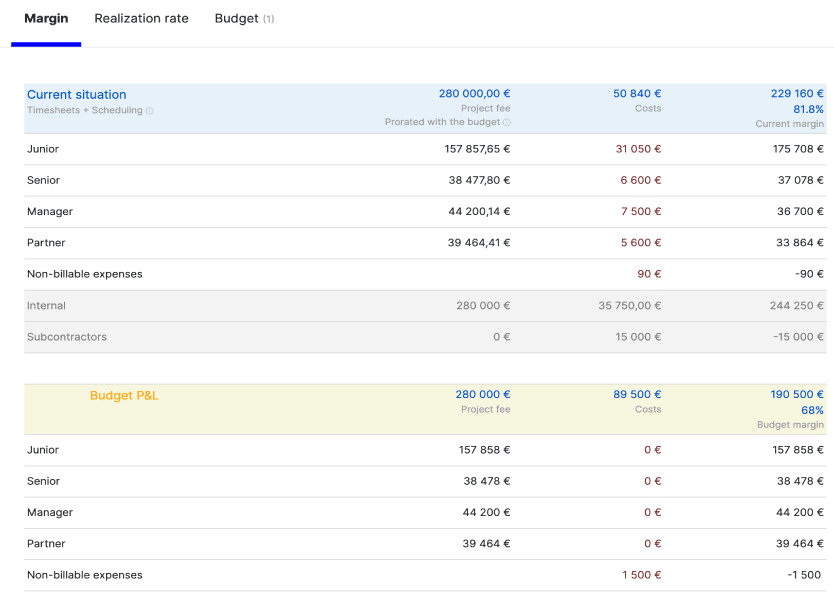This screenshot has height=600, width=834.
Task: Select the Manager row
Action: pos(48,211)
